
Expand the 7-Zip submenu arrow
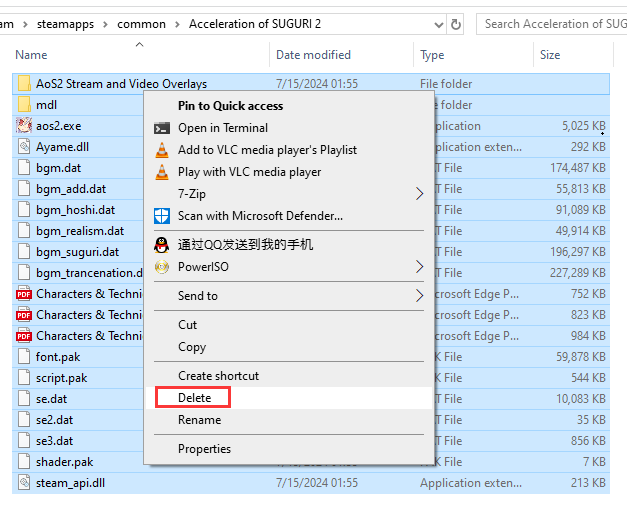tap(419, 194)
